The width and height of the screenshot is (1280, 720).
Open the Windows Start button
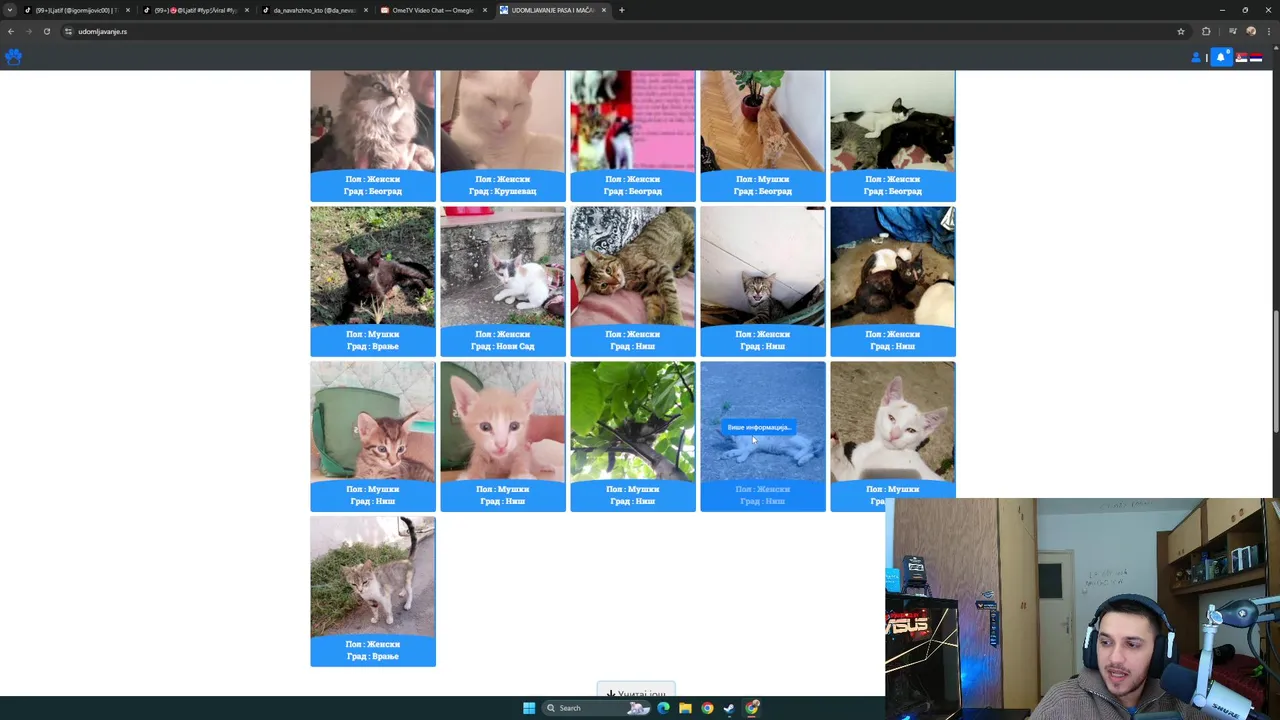coord(529,708)
